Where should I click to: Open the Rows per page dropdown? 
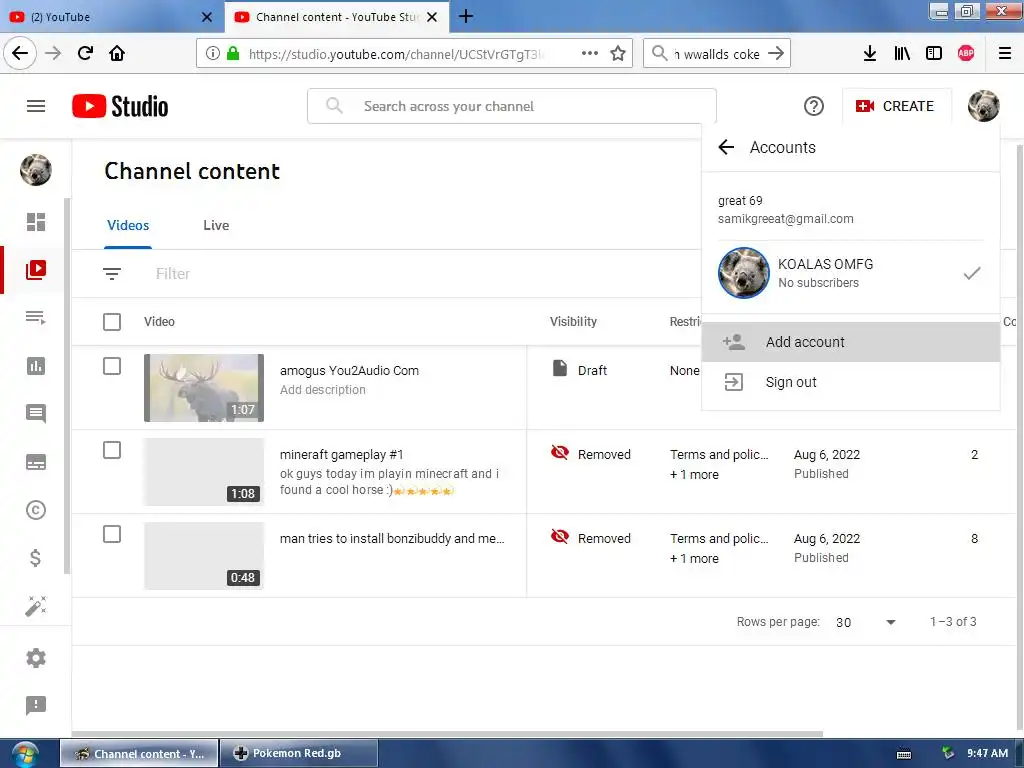865,622
